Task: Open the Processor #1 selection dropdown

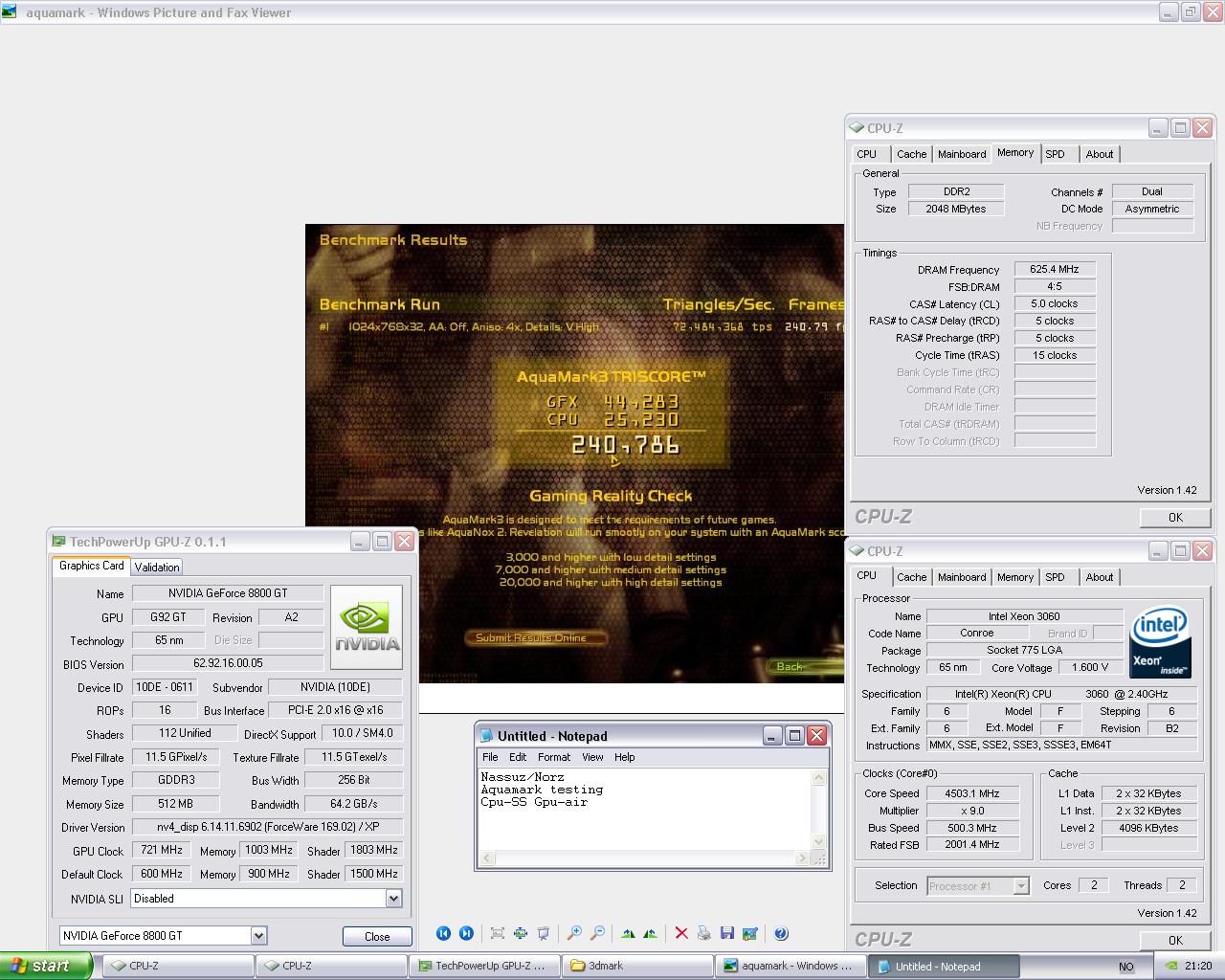Action: click(x=1020, y=885)
